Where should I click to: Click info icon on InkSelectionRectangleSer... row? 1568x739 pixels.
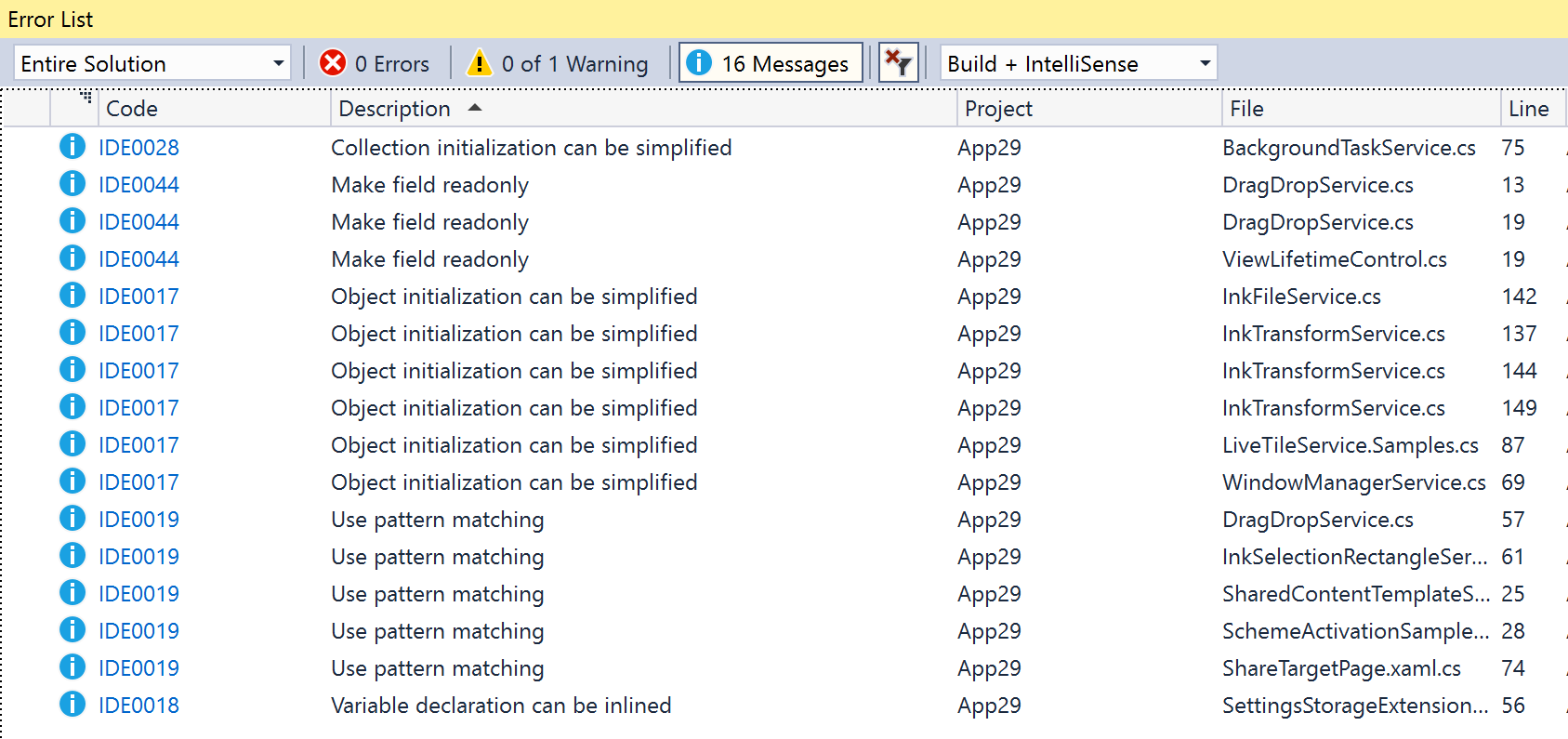point(72,555)
